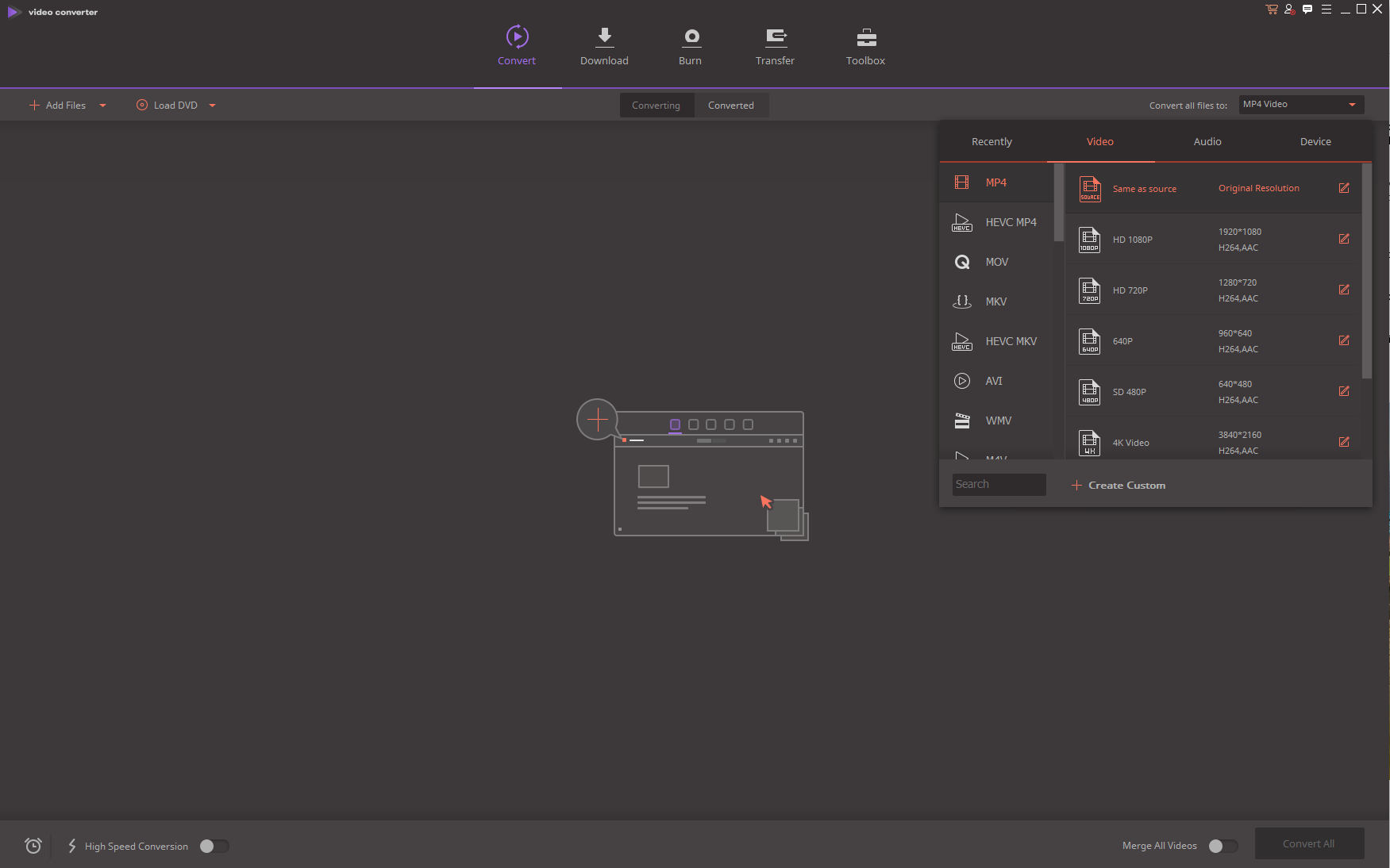Open the Toolbox section icon
1390x868 pixels.
click(866, 36)
